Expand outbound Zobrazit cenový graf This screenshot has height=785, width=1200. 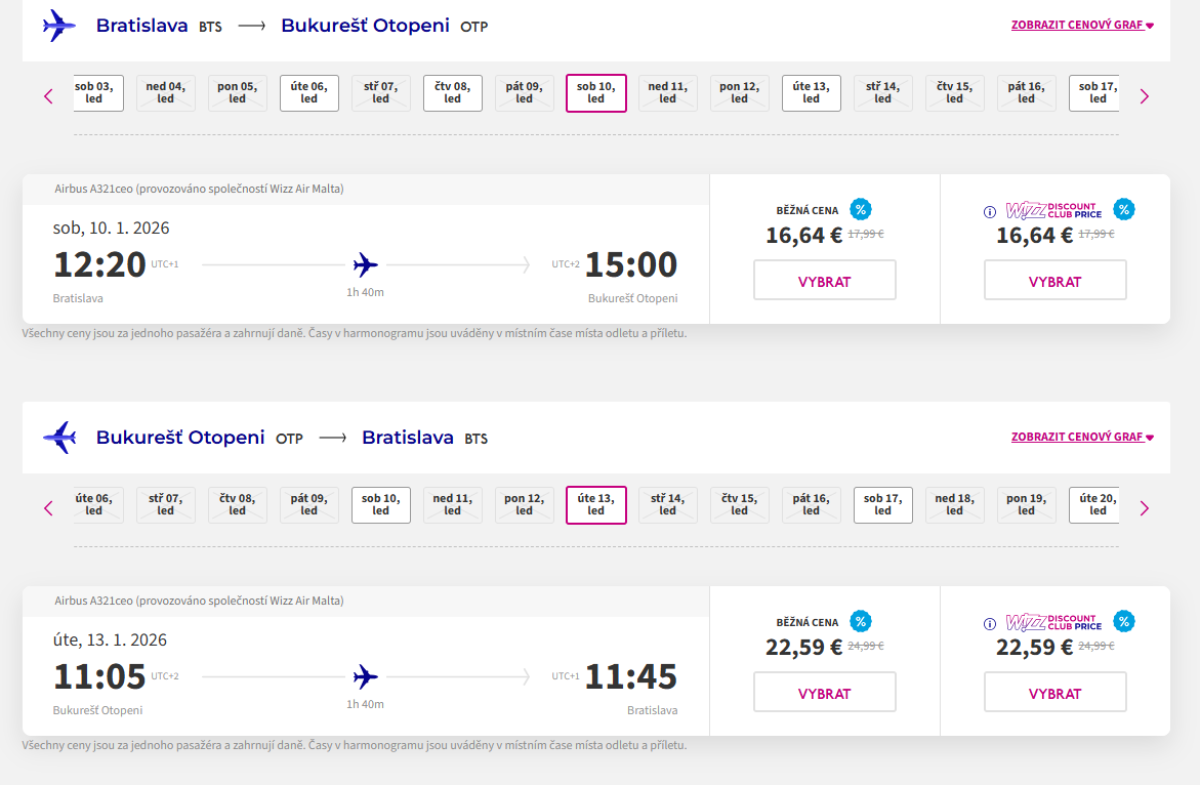[x=1082, y=25]
